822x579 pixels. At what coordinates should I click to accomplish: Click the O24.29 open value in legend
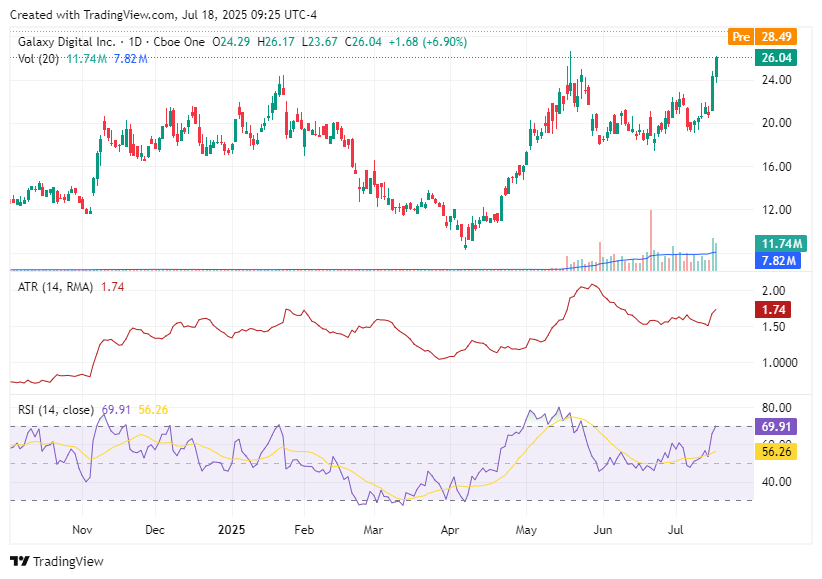pos(231,42)
